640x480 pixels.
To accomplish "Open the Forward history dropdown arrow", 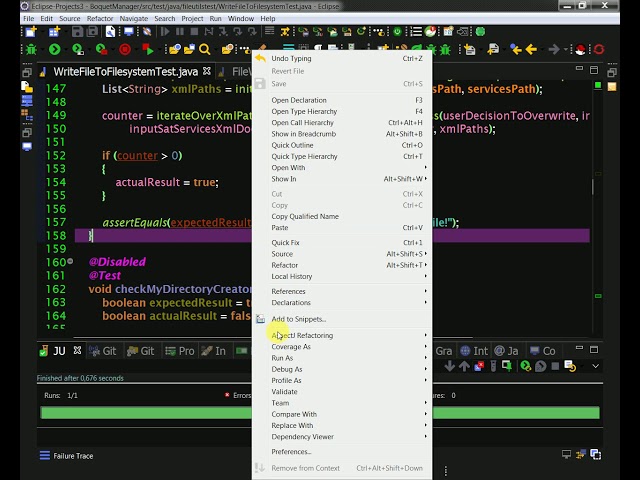I will (x=566, y=49).
